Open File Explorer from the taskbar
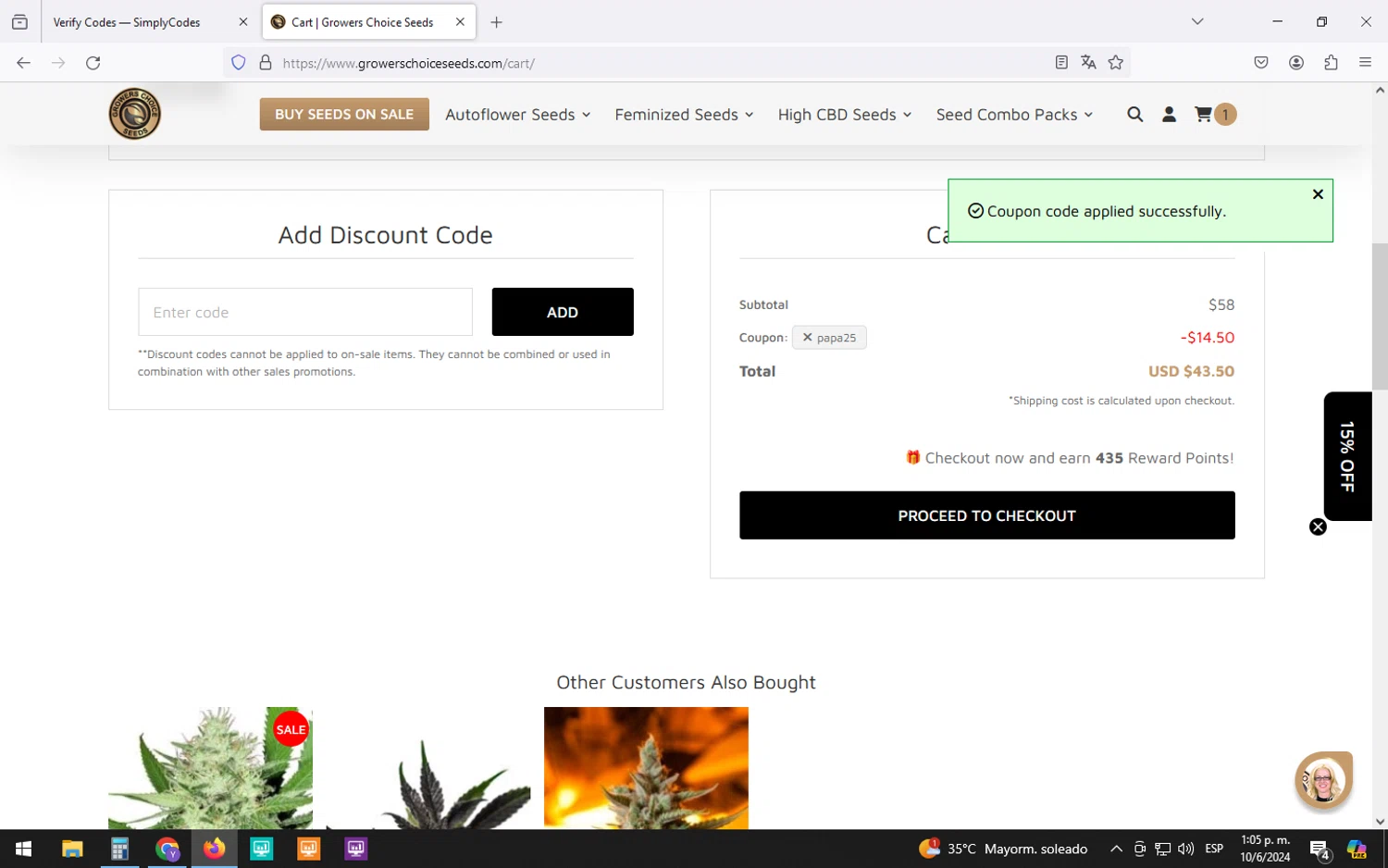This screenshot has width=1388, height=868. (72, 849)
